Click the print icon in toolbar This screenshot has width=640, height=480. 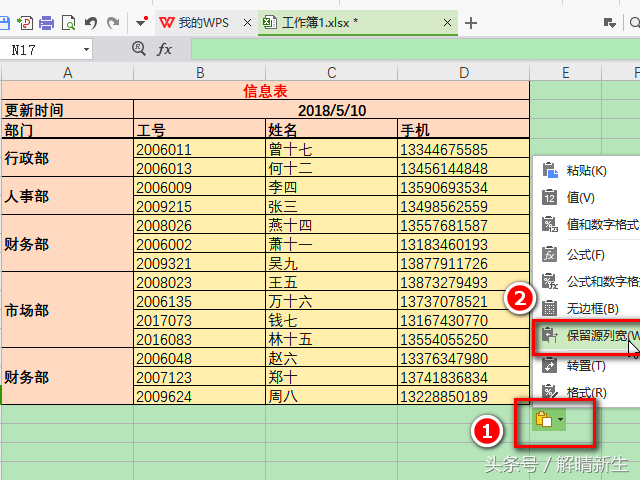46,23
